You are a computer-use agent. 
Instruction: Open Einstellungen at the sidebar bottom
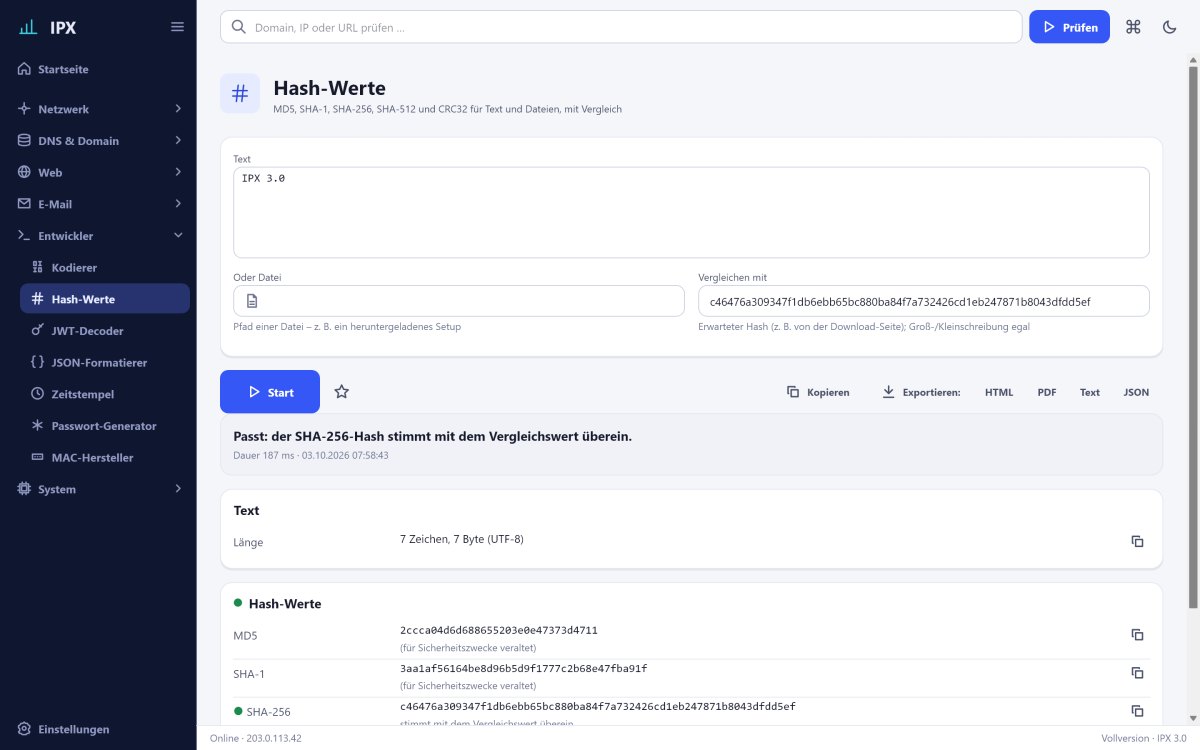98,729
